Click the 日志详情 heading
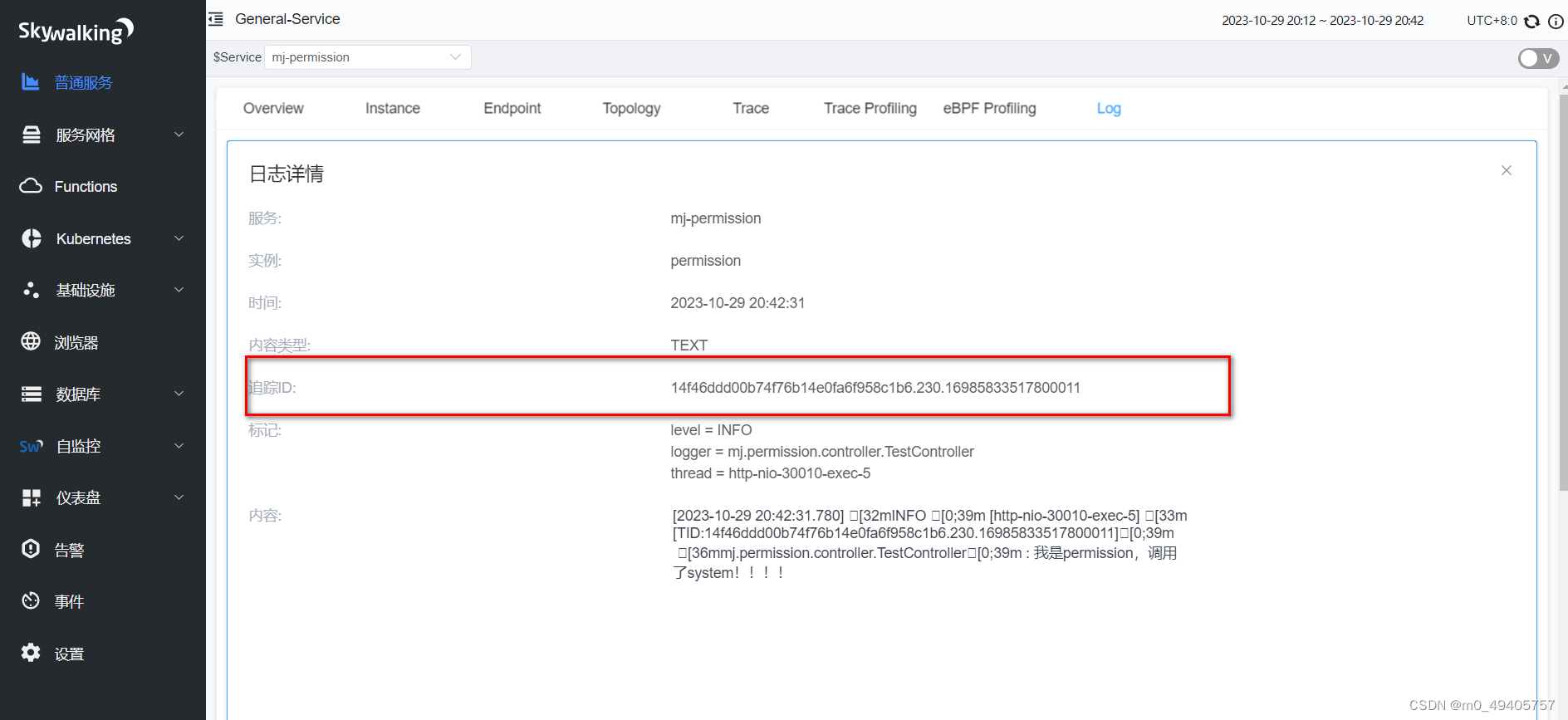The height and width of the screenshot is (720, 1568). click(287, 174)
